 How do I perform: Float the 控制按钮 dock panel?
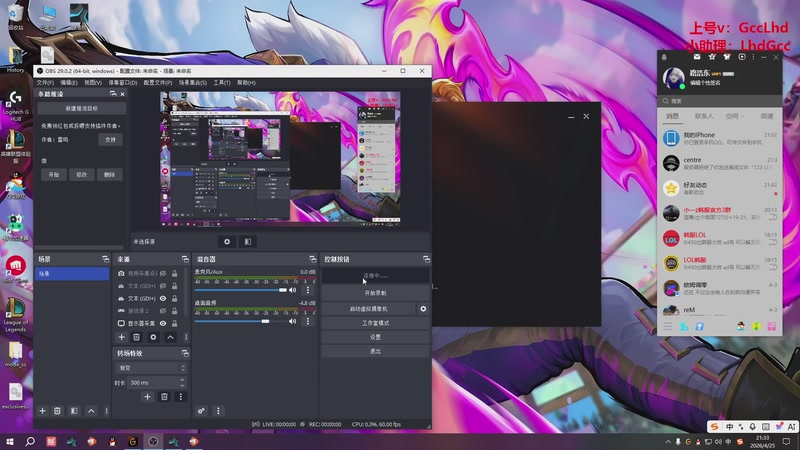(426, 259)
